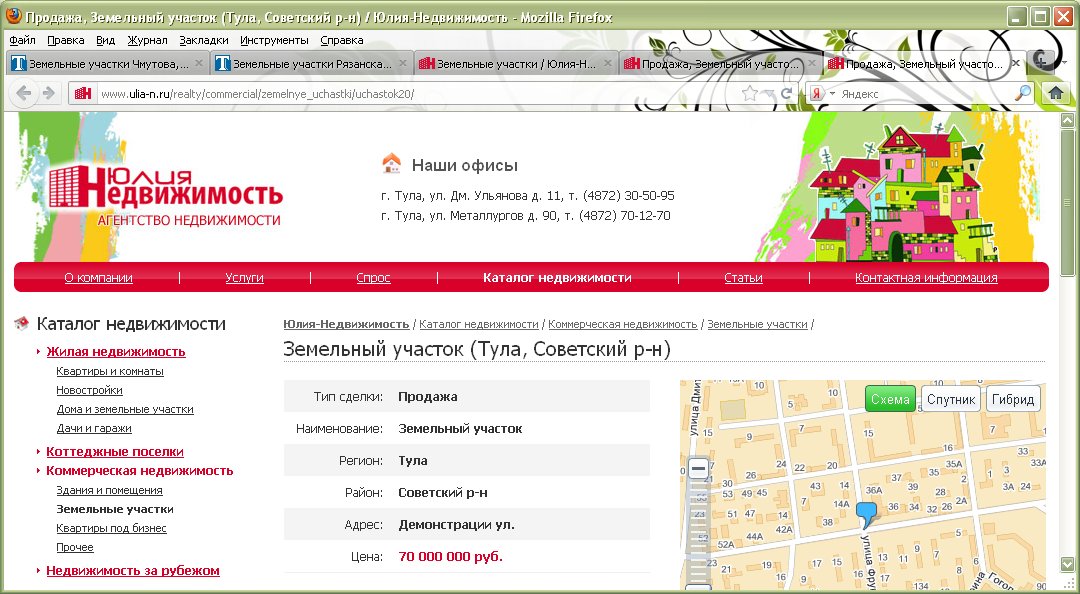Open 'Спрос' navigation link
This screenshot has height=594, width=1080.
pos(373,278)
